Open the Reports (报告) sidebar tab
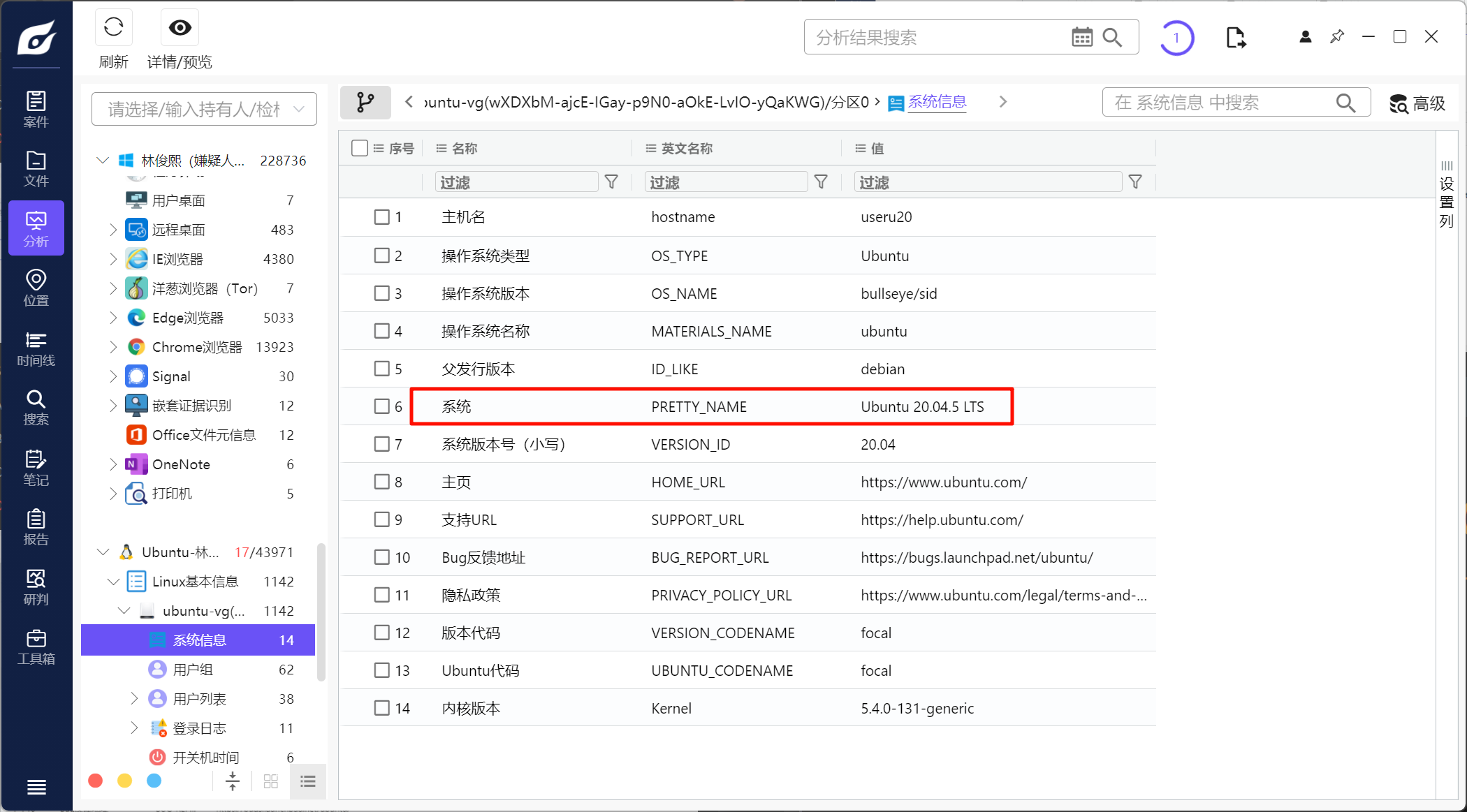This screenshot has width=1467, height=812. click(x=36, y=527)
